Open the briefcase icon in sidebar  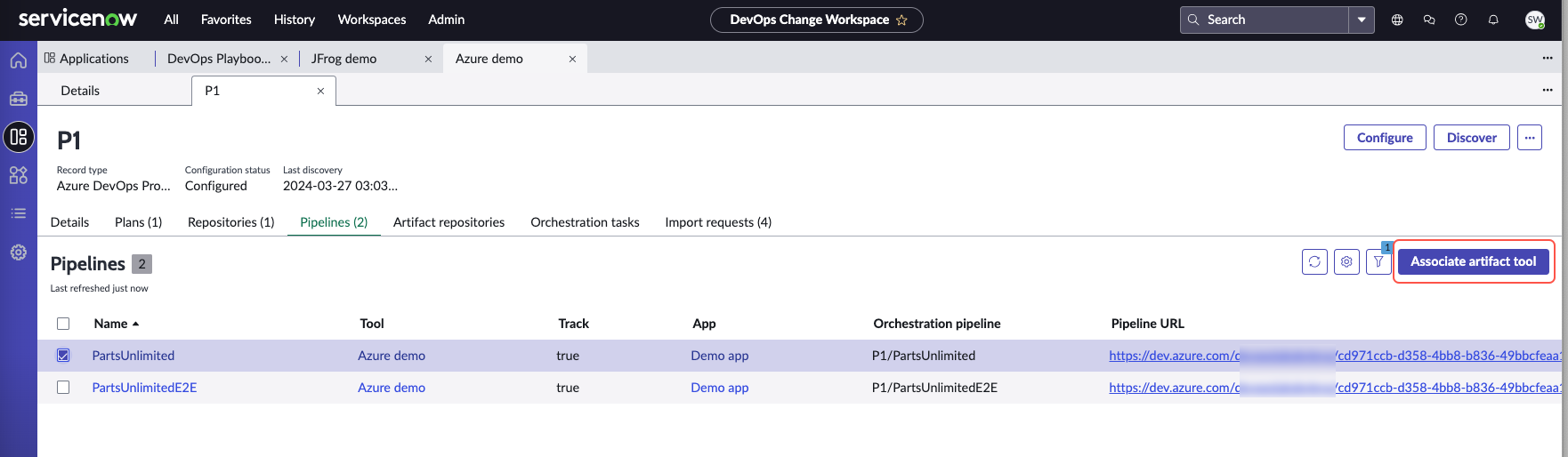[x=18, y=99]
